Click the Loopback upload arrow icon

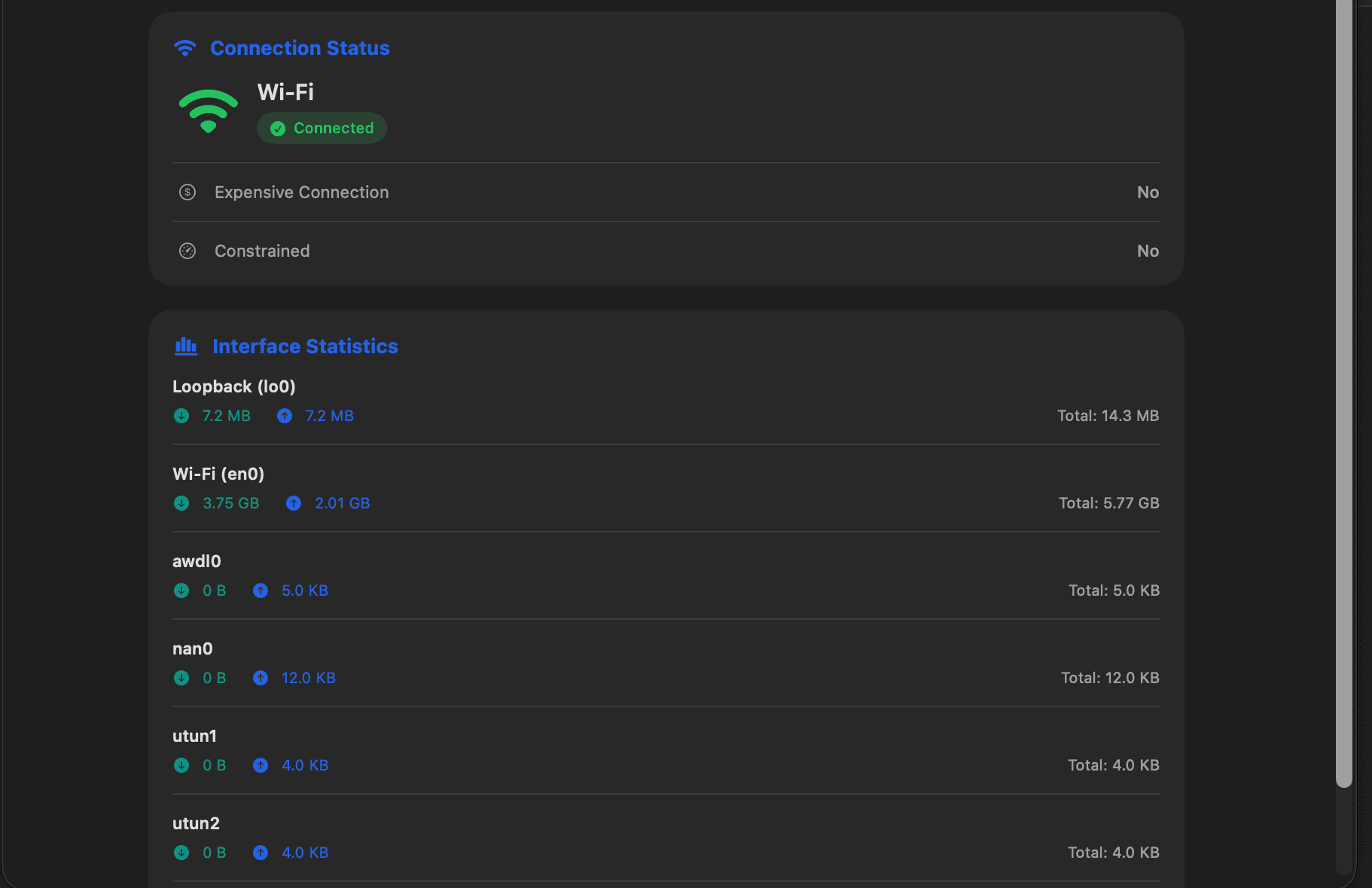pos(285,416)
